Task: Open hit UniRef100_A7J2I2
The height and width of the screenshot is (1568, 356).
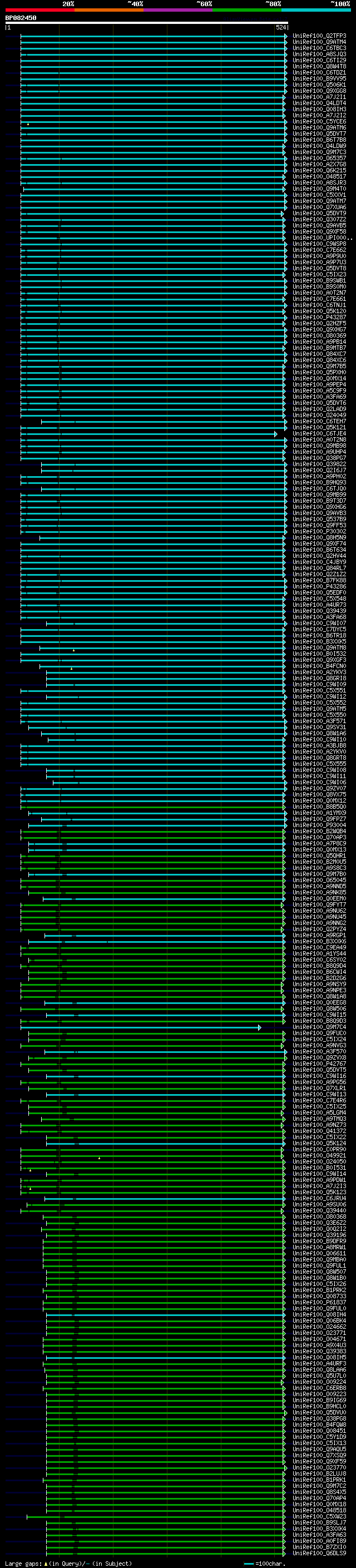Action: 319,115
